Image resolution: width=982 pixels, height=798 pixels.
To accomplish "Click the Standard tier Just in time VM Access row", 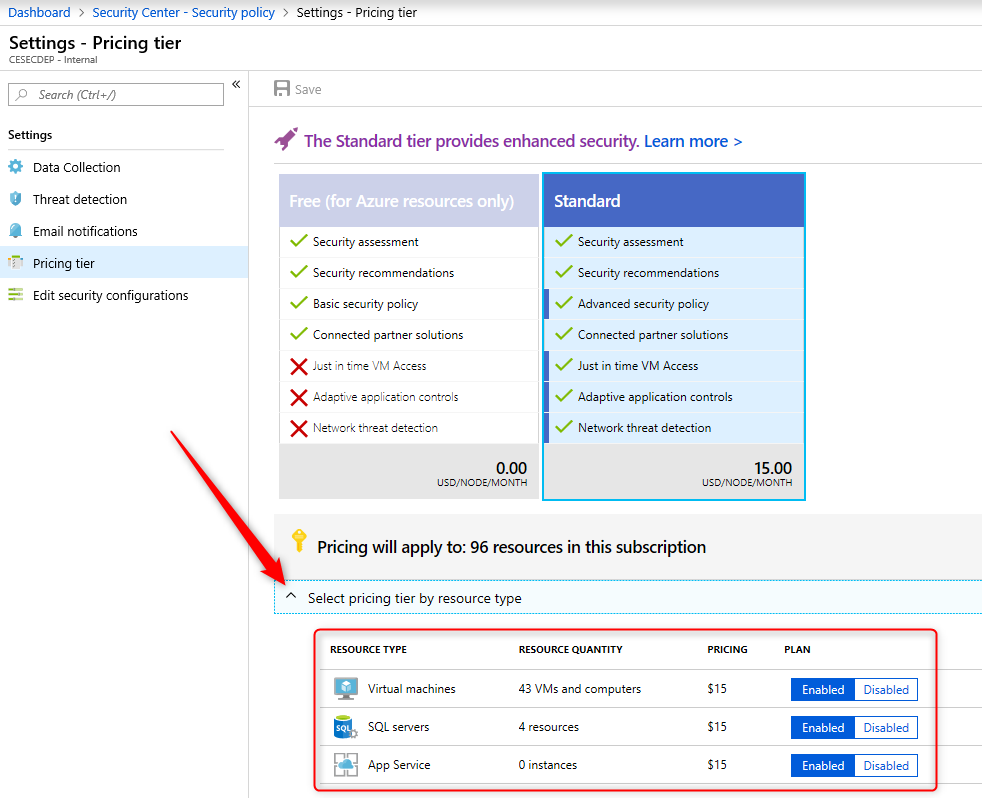I will click(674, 366).
